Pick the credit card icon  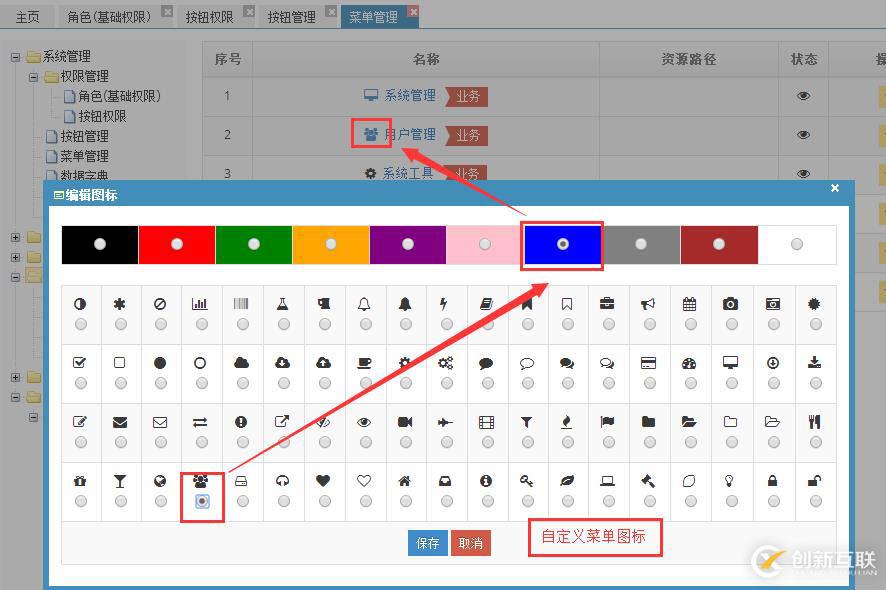tap(649, 363)
